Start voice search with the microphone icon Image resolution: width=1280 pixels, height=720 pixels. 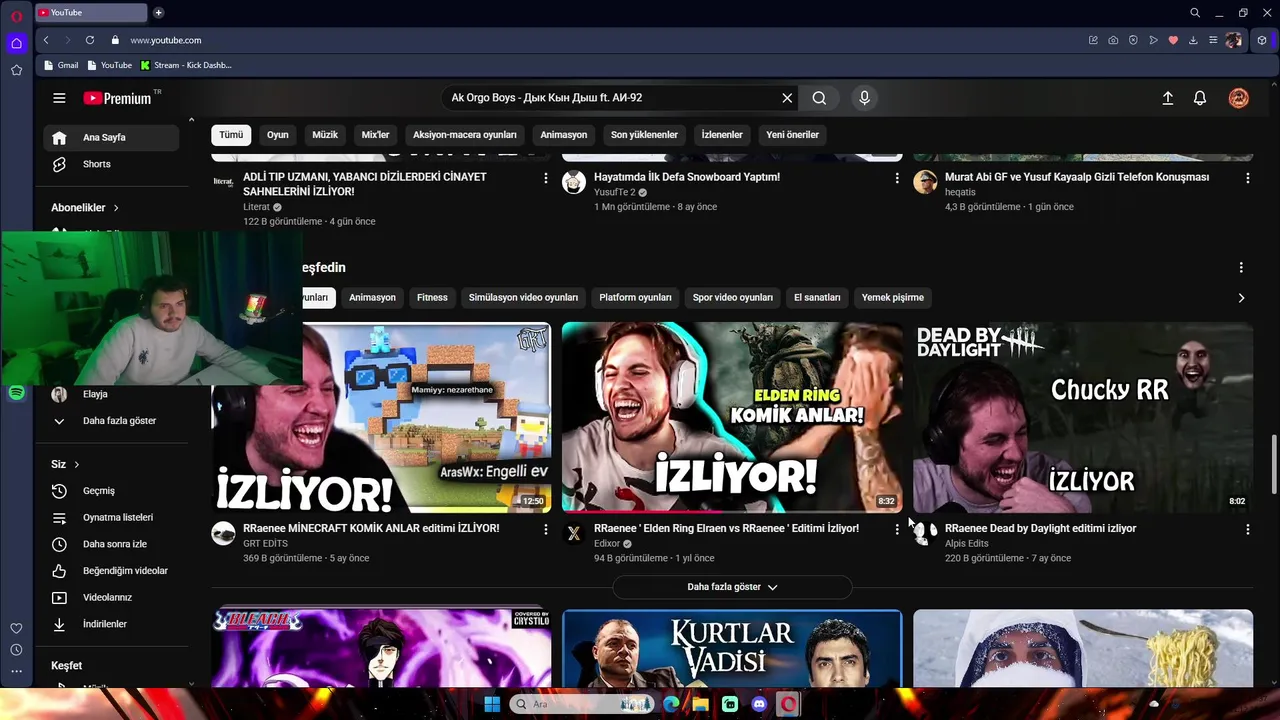pyautogui.click(x=865, y=98)
